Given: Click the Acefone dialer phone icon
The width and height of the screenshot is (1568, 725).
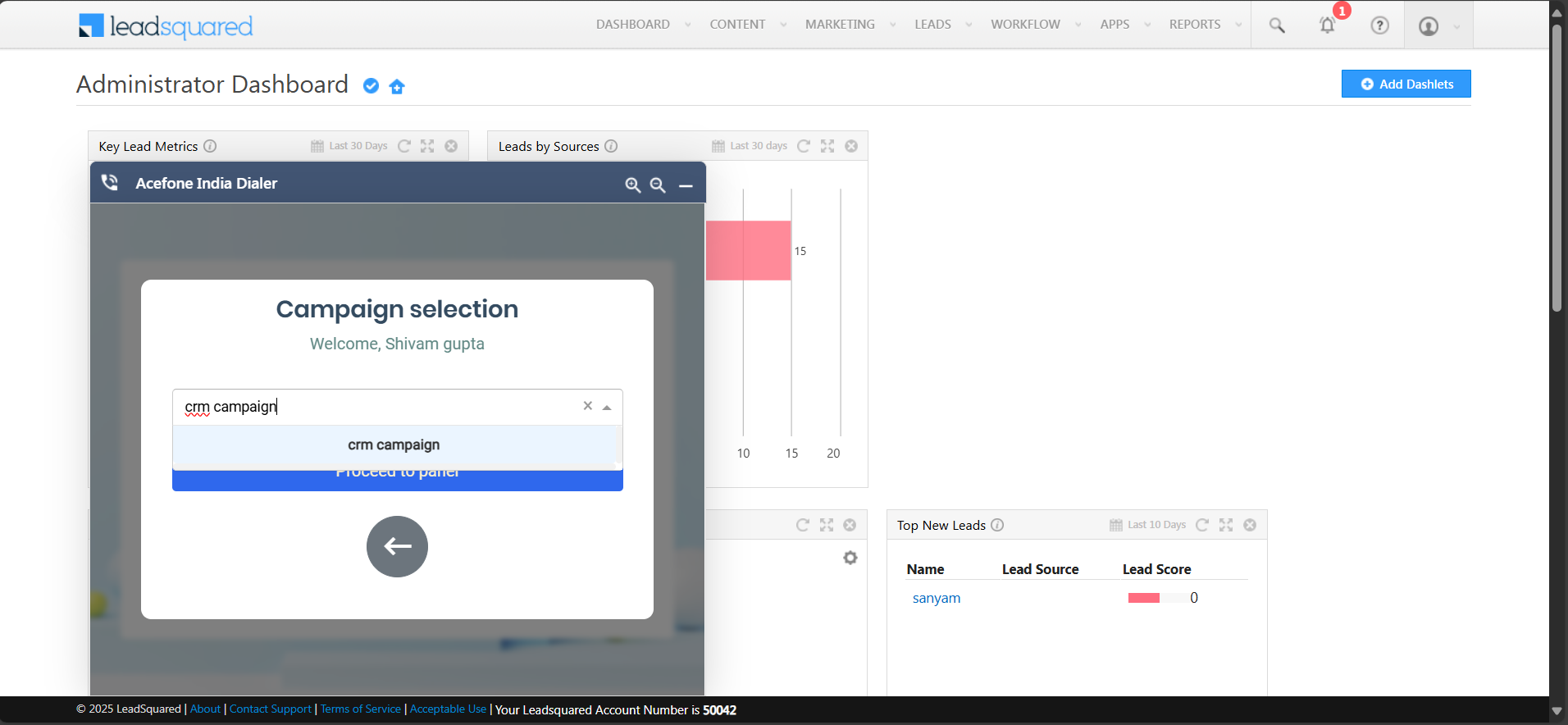Looking at the screenshot, I should [110, 183].
